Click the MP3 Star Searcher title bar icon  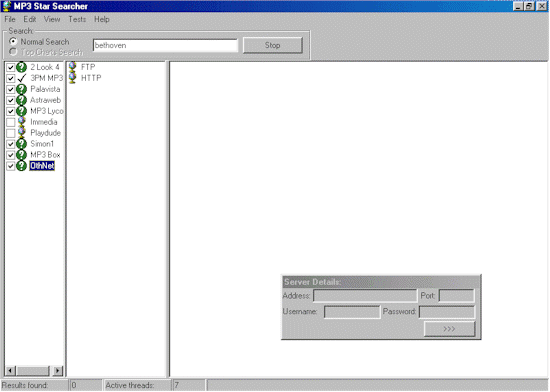pyautogui.click(x=6, y=6)
